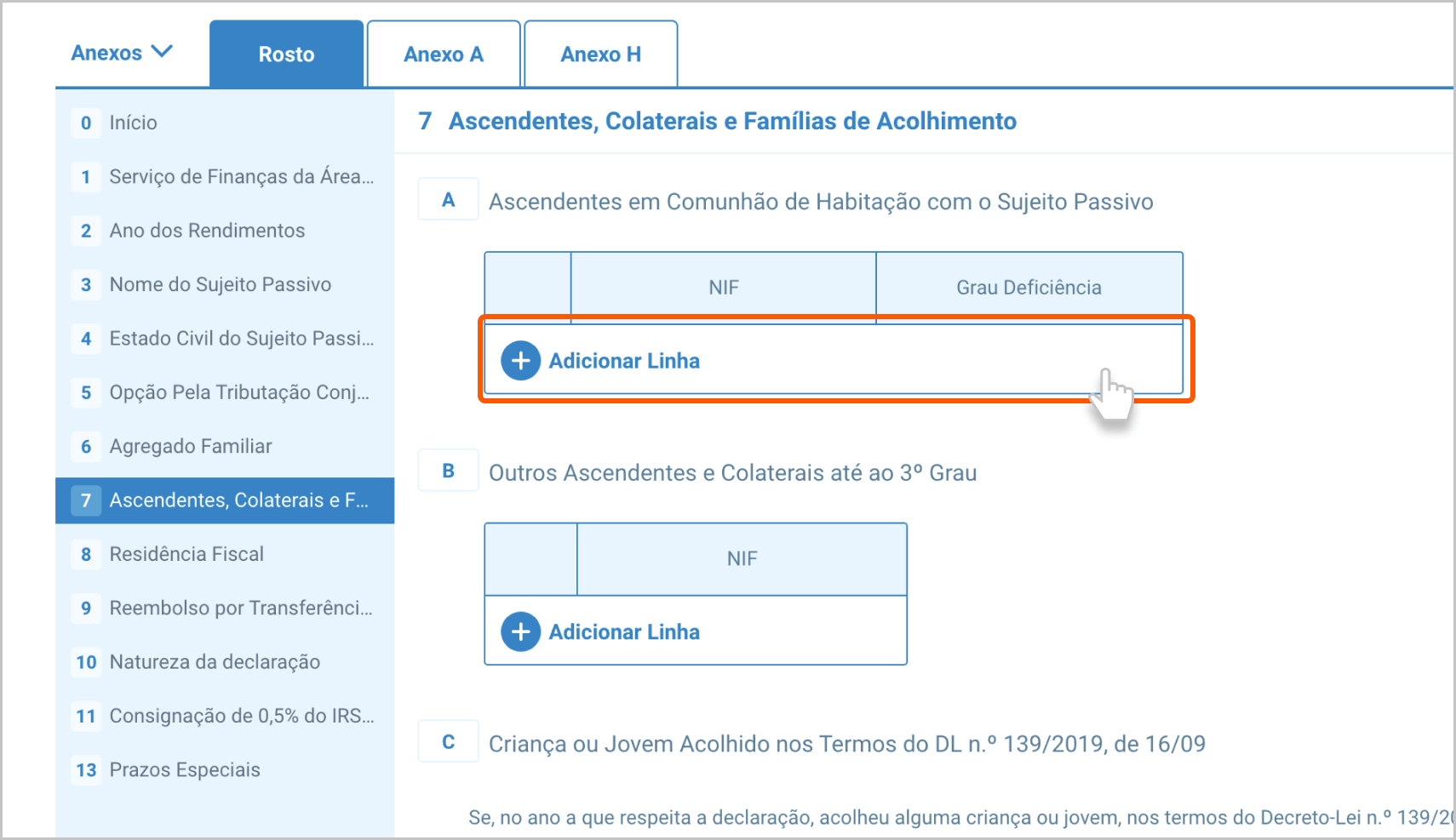Image resolution: width=1456 pixels, height=840 pixels.
Task: Click section number 5 badge in sidebar
Action: (x=86, y=392)
